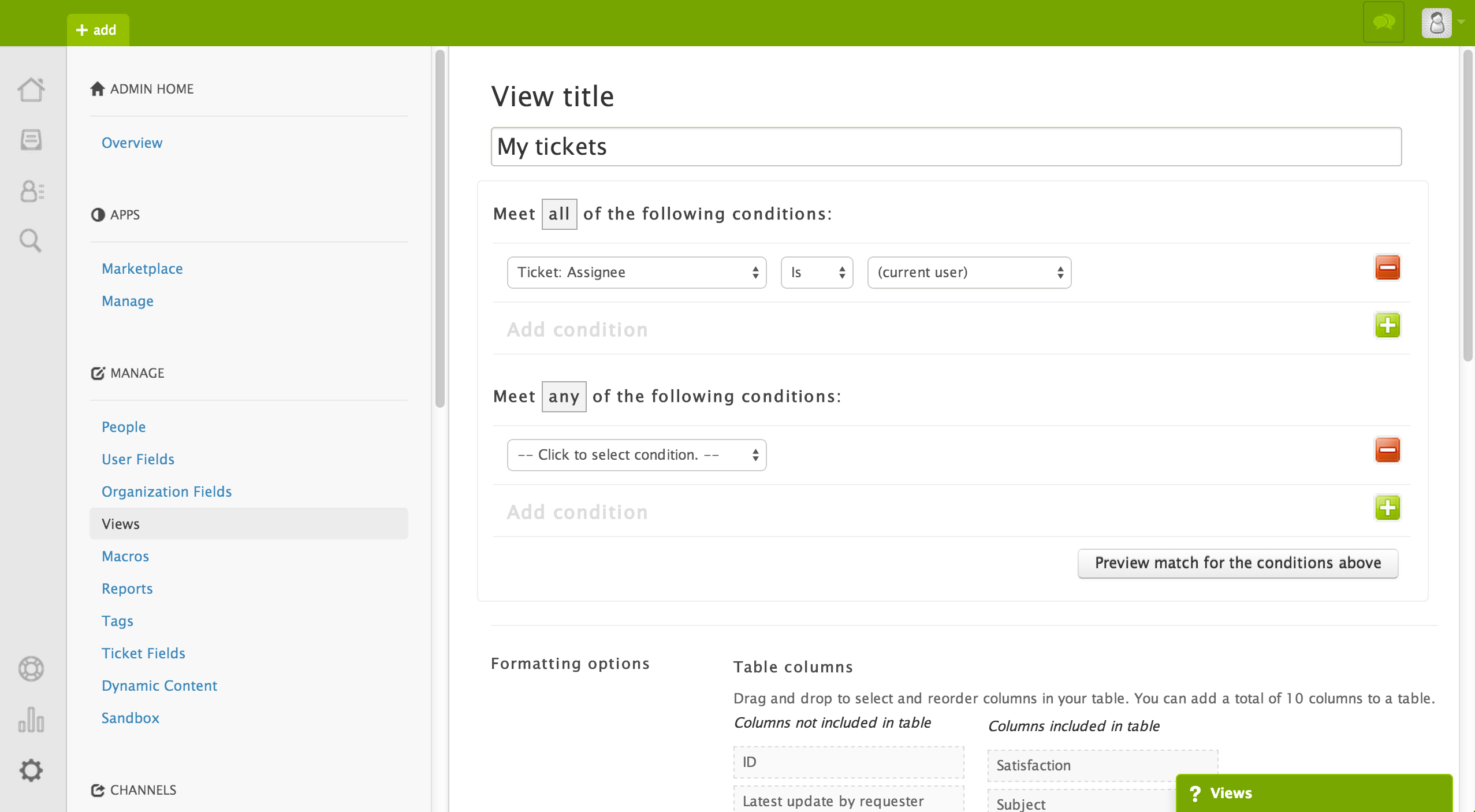Select the ID column item
Viewport: 1475px width, 812px height.
point(848,762)
